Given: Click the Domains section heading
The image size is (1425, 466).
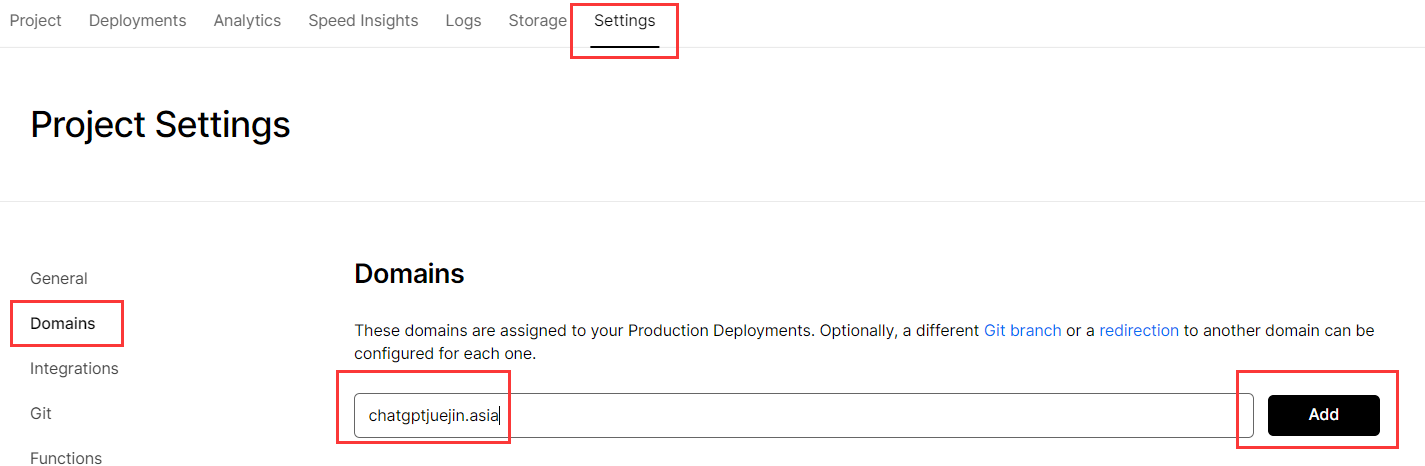Looking at the screenshot, I should [x=409, y=274].
